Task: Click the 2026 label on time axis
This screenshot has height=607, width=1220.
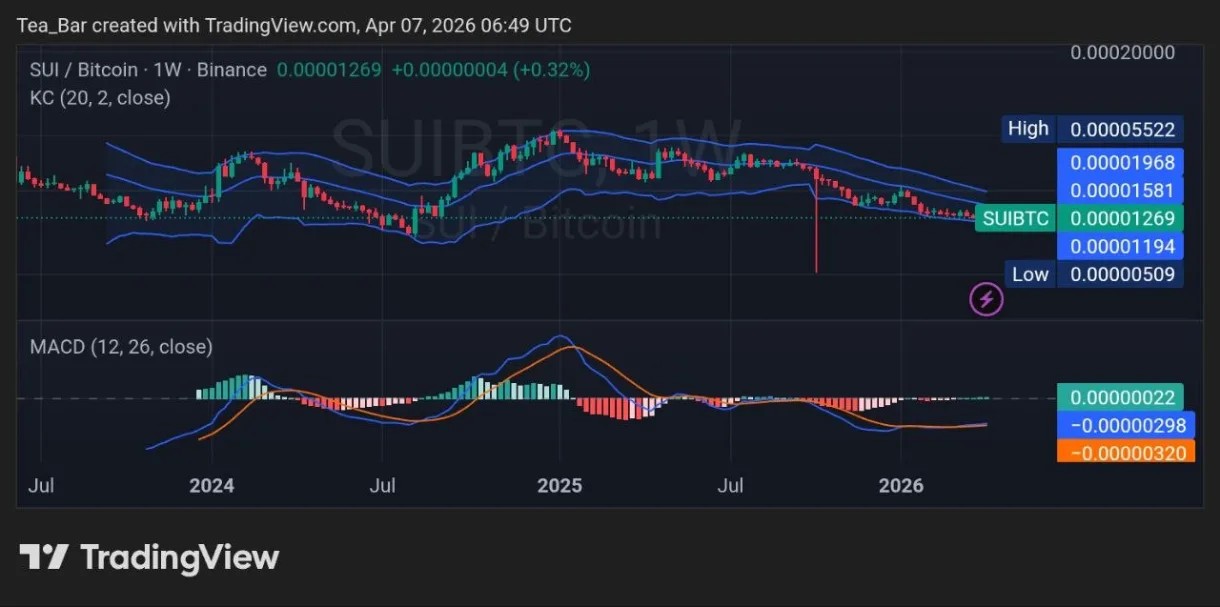Action: tap(900, 486)
